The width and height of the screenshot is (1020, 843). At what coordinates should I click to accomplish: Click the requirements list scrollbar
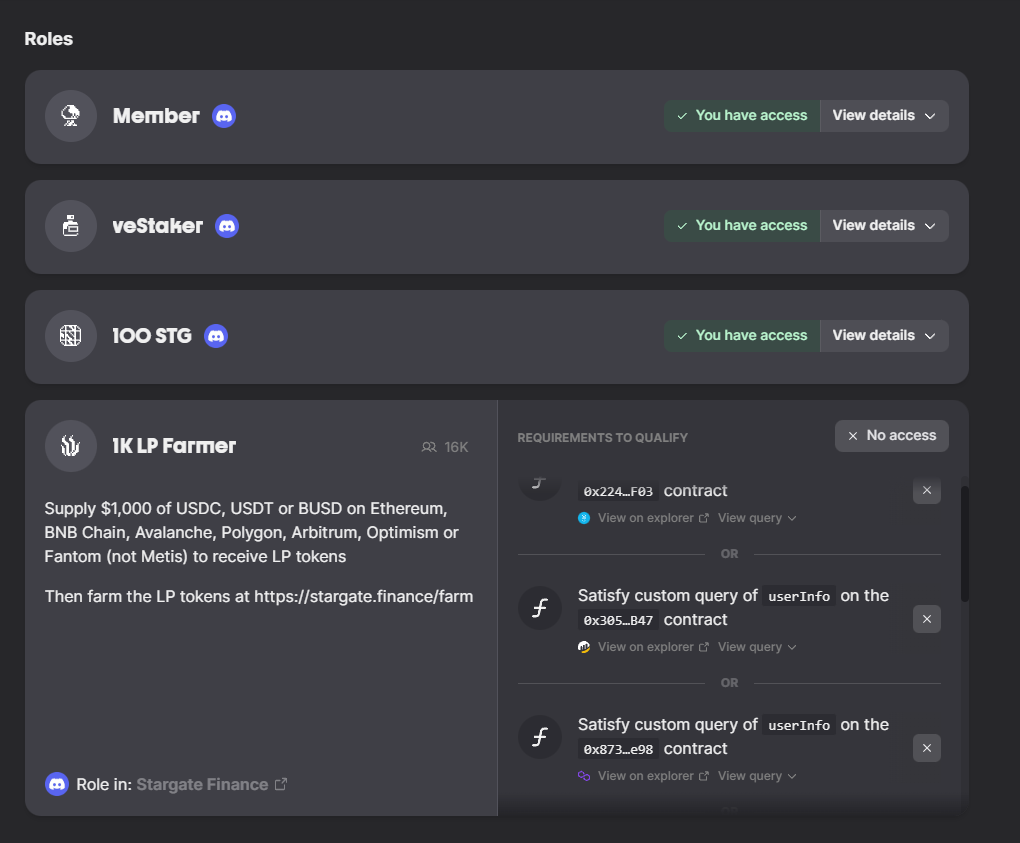965,544
